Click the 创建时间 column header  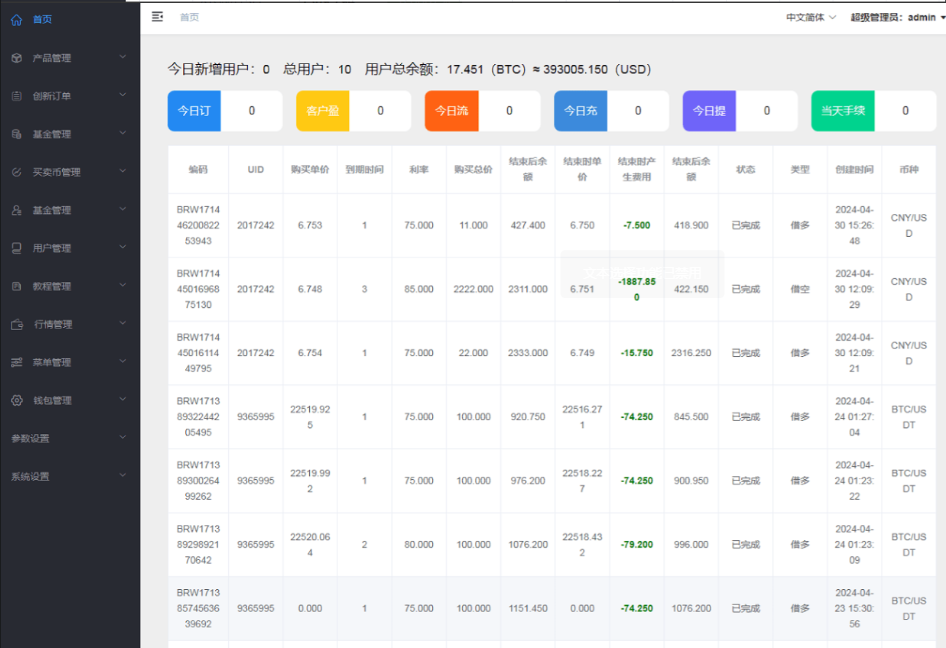click(854, 170)
